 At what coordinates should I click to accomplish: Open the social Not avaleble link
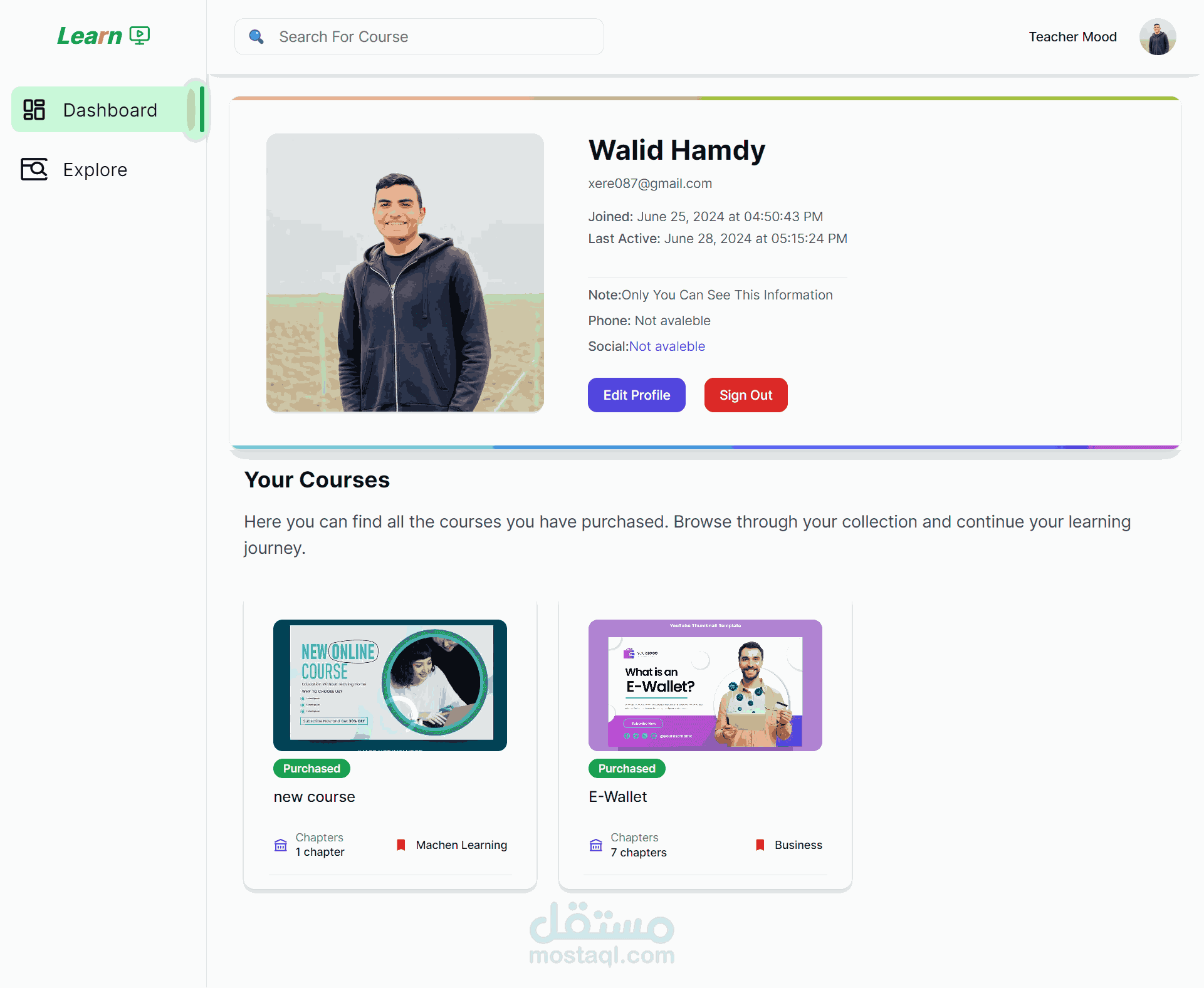[x=667, y=346]
